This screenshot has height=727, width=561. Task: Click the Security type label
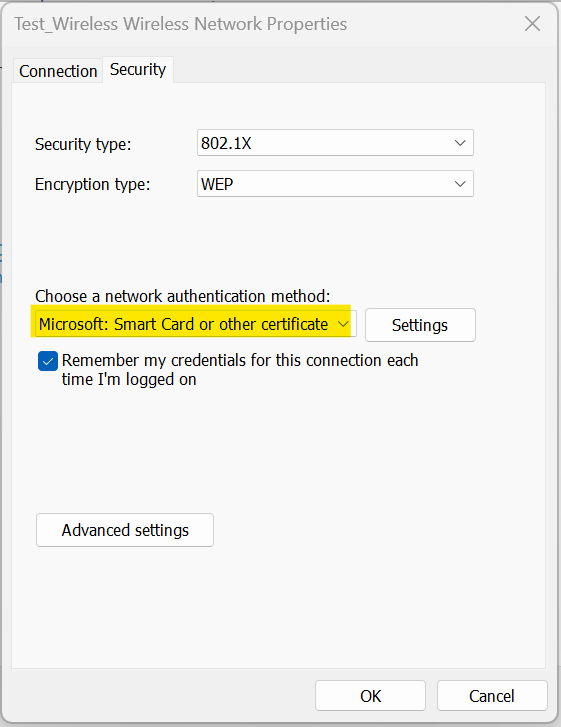(83, 144)
